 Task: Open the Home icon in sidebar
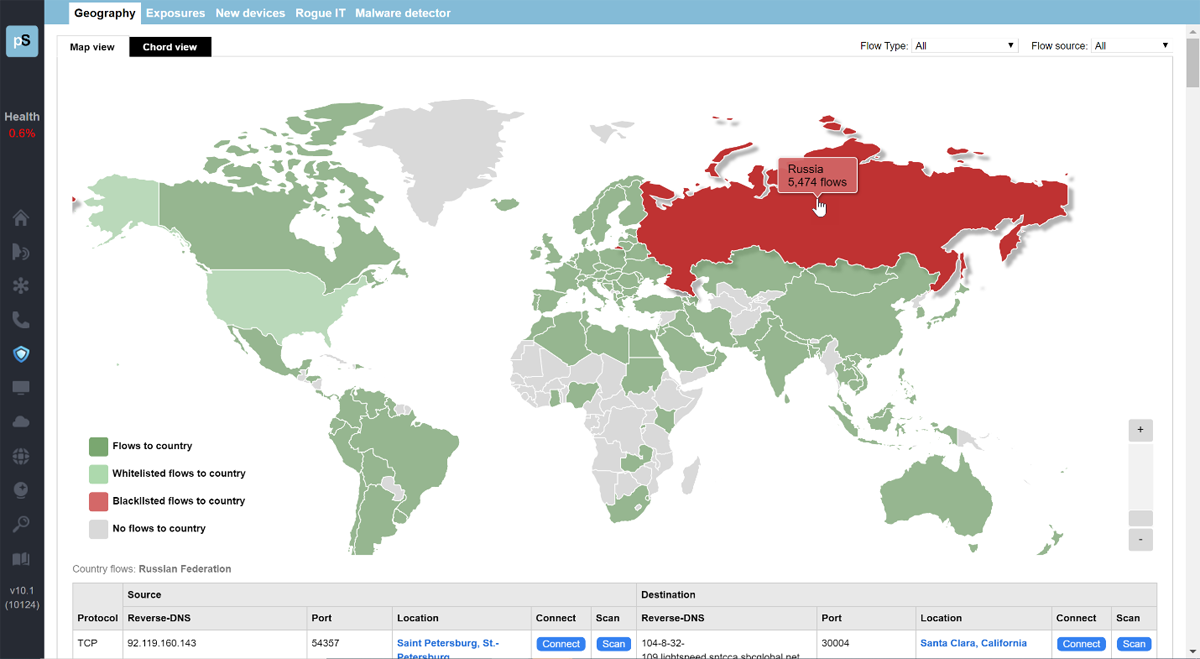(21, 218)
